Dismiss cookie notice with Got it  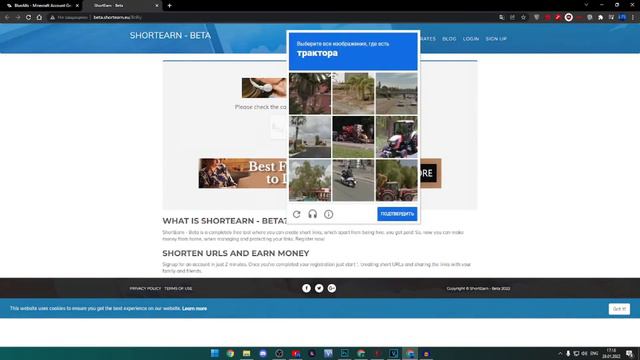pos(619,309)
